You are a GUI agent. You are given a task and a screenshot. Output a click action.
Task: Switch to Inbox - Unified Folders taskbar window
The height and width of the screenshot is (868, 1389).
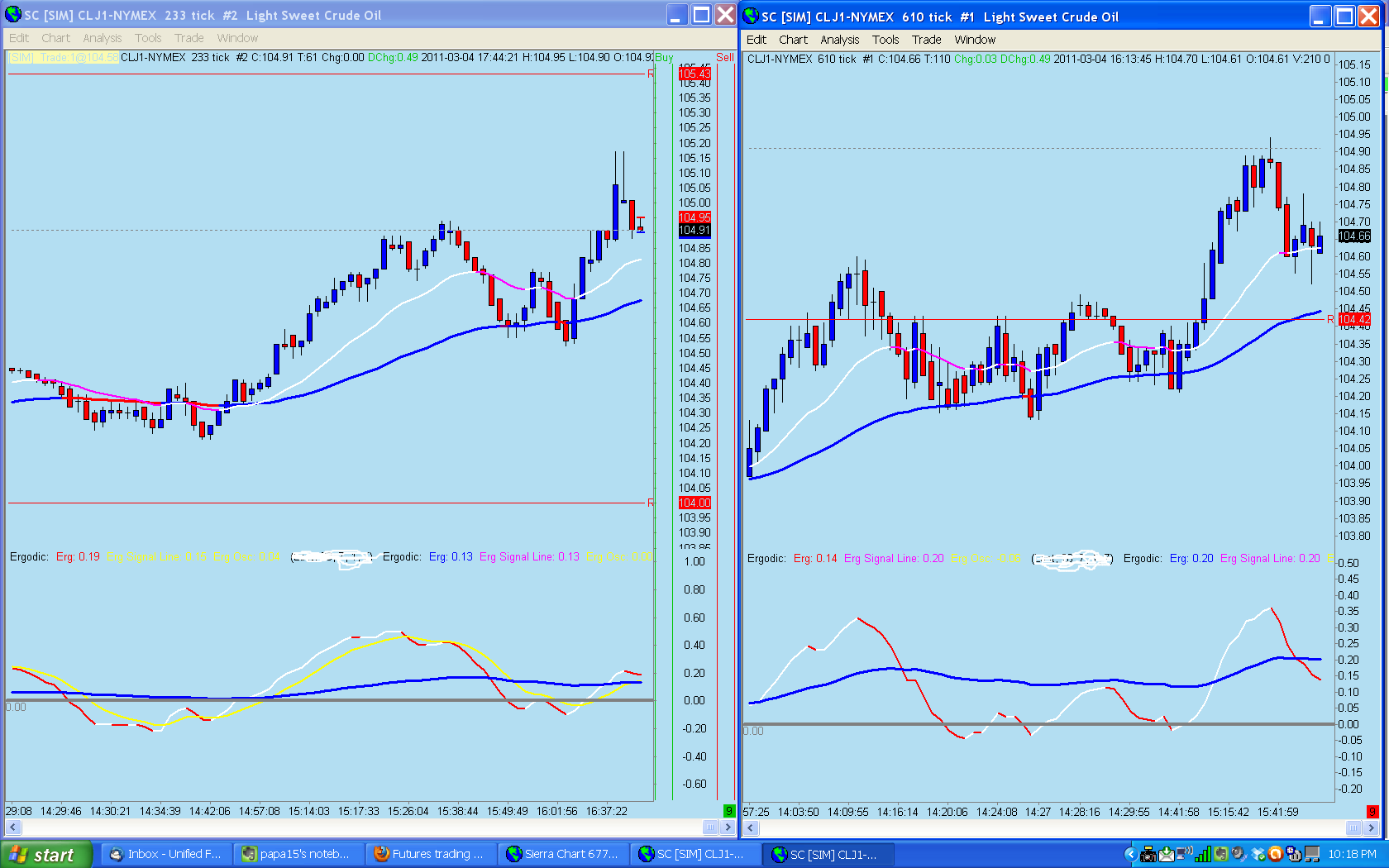[166, 854]
